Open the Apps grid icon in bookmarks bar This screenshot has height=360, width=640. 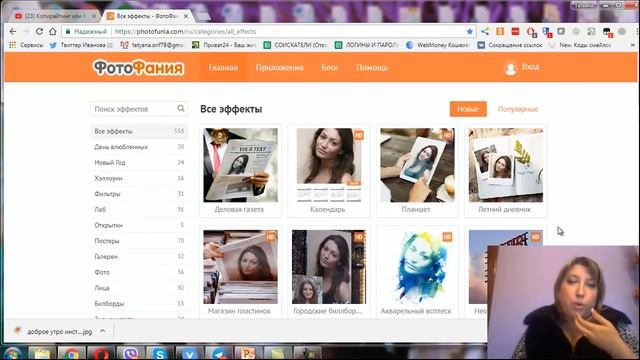(13, 45)
